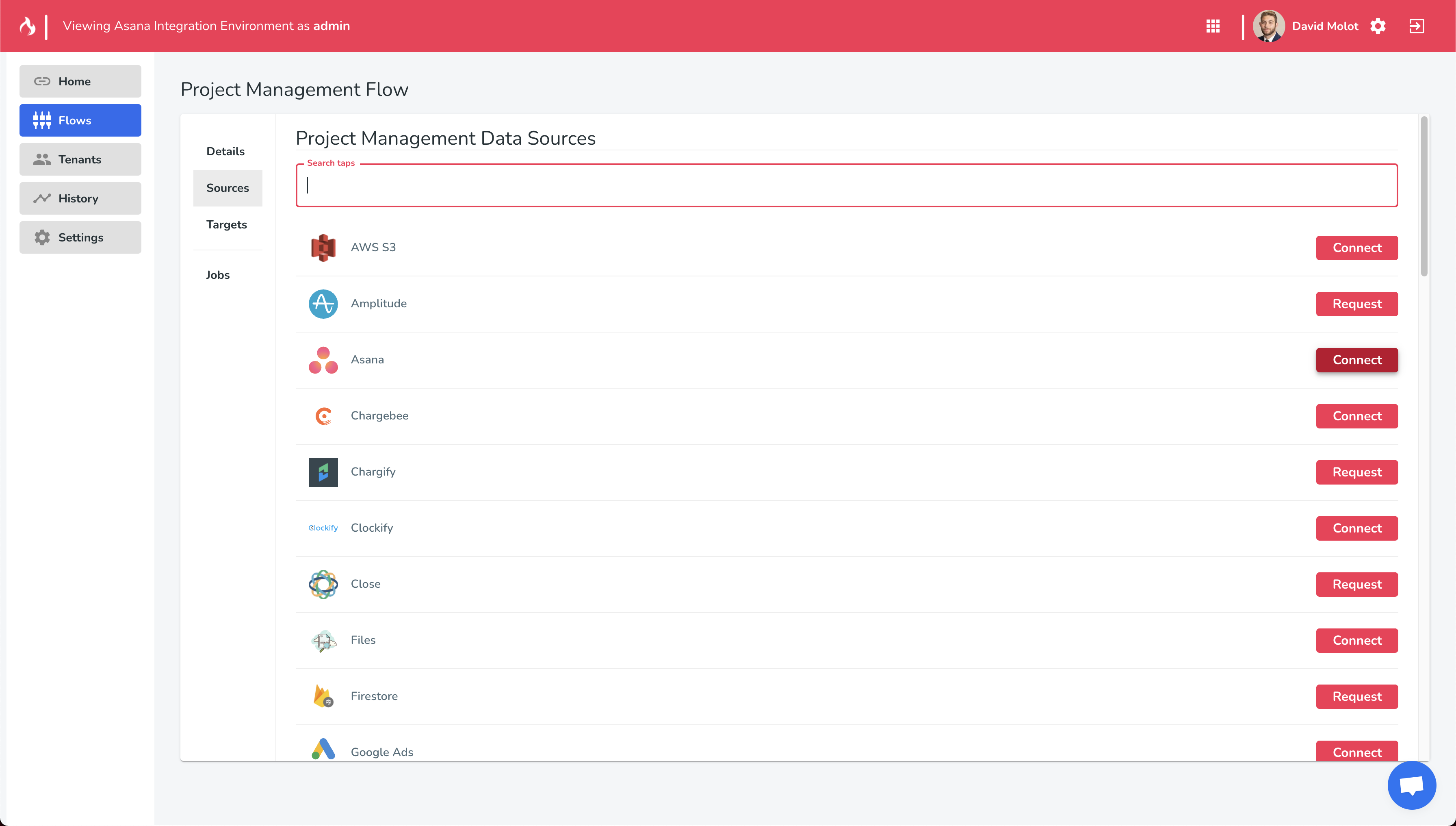
Task: Click the Files source icon
Action: [x=323, y=641]
